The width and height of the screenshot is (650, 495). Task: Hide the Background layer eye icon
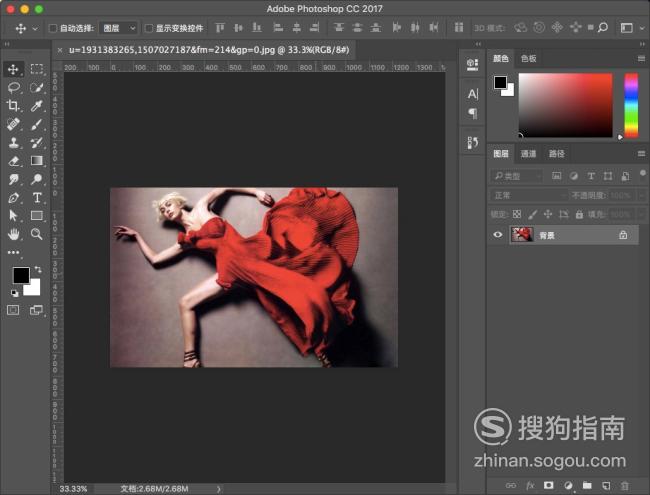point(497,235)
